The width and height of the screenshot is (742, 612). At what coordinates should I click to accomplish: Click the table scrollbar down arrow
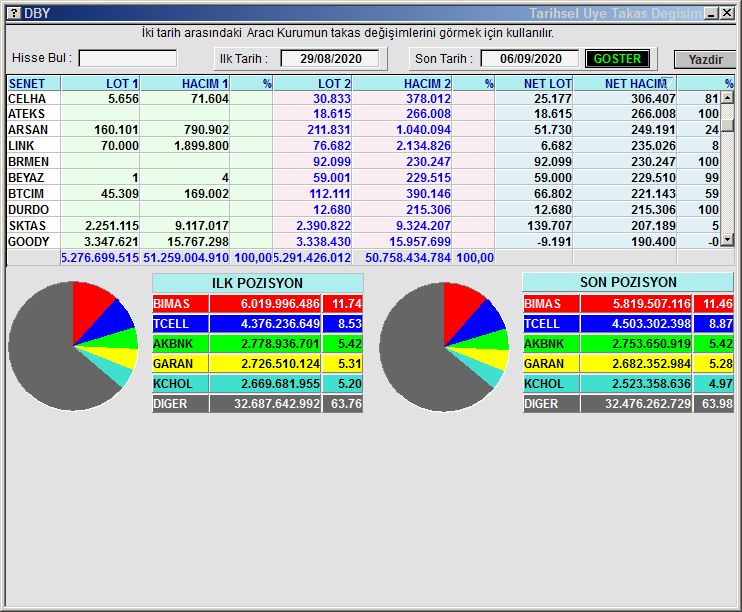[x=727, y=240]
